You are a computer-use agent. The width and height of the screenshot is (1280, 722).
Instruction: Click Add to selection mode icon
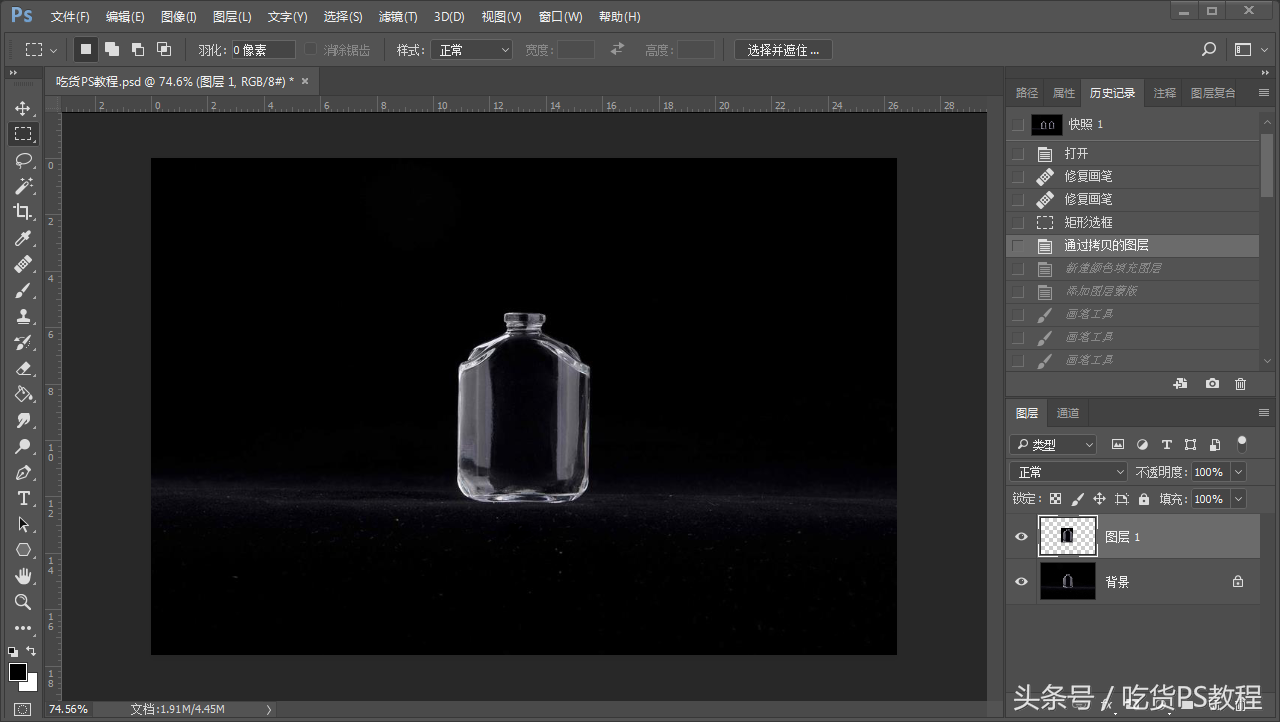point(112,49)
